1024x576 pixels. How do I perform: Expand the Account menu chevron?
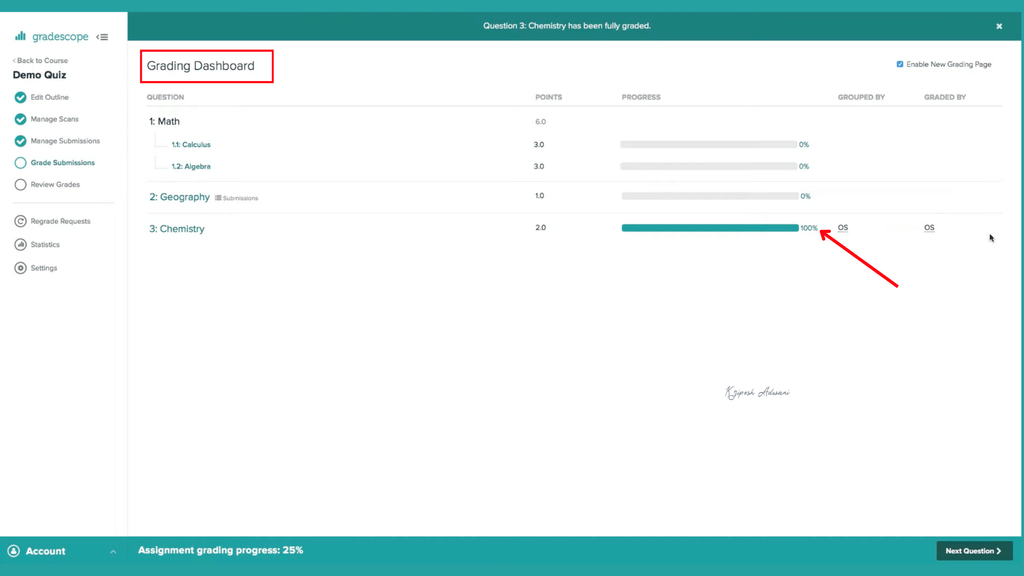click(113, 552)
